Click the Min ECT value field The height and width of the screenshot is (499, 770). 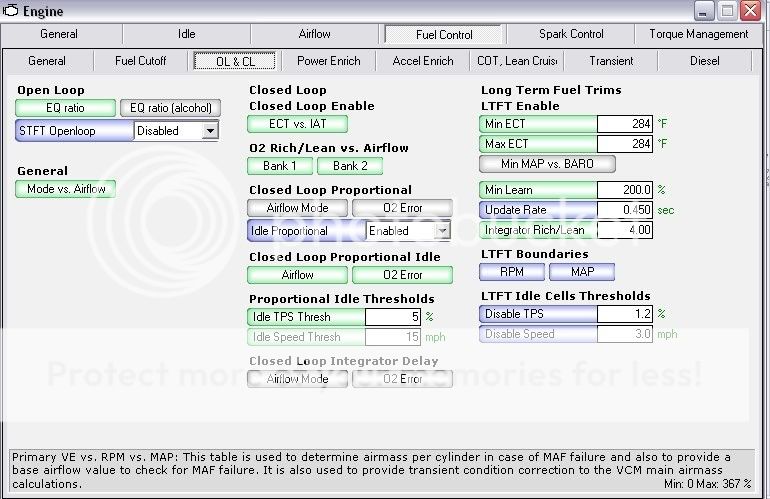click(624, 124)
